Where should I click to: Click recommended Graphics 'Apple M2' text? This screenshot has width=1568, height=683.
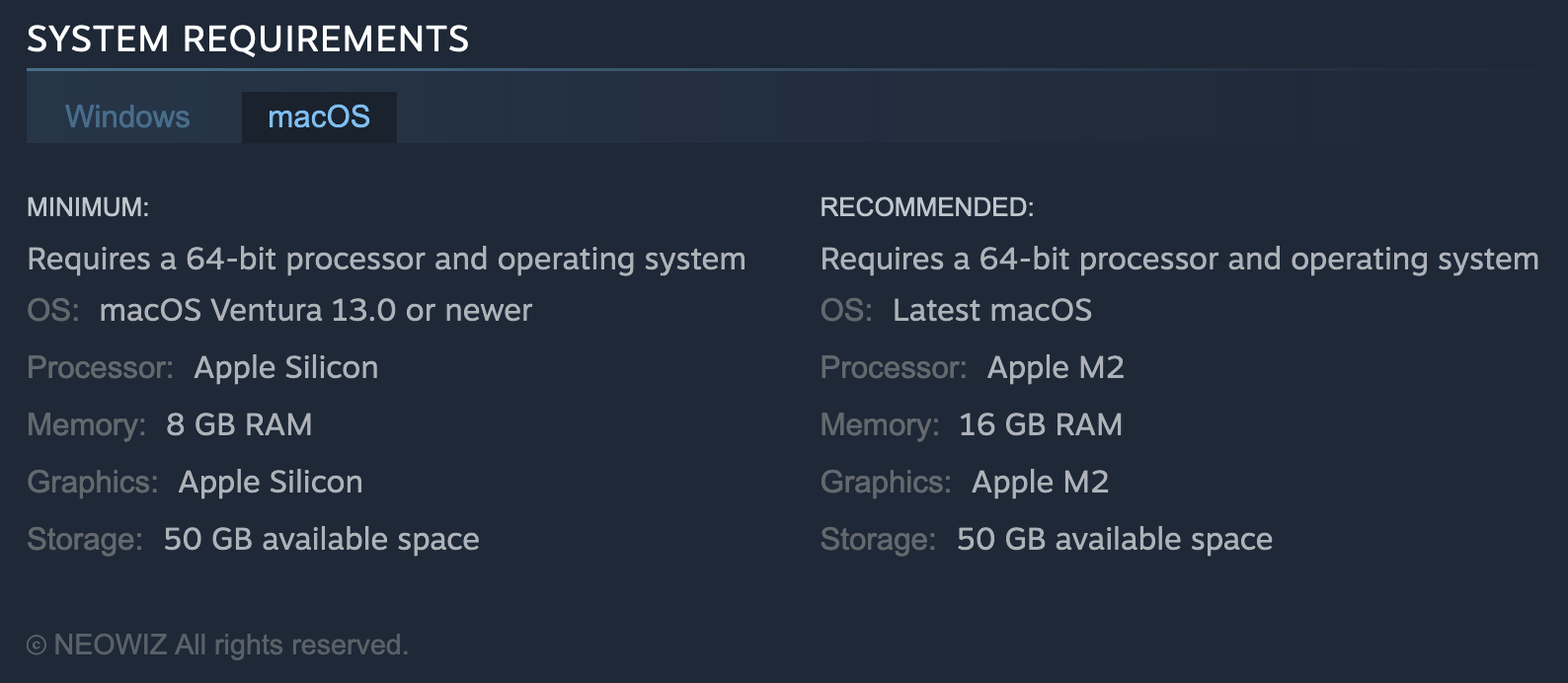(x=1041, y=482)
